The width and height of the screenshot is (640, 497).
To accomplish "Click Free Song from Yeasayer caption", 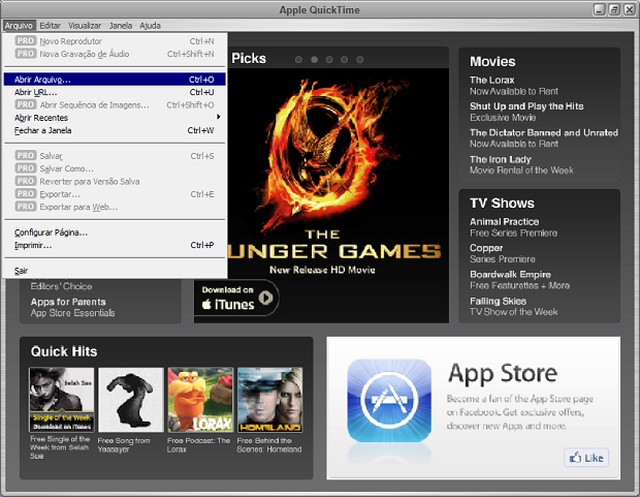I will coord(124,445).
